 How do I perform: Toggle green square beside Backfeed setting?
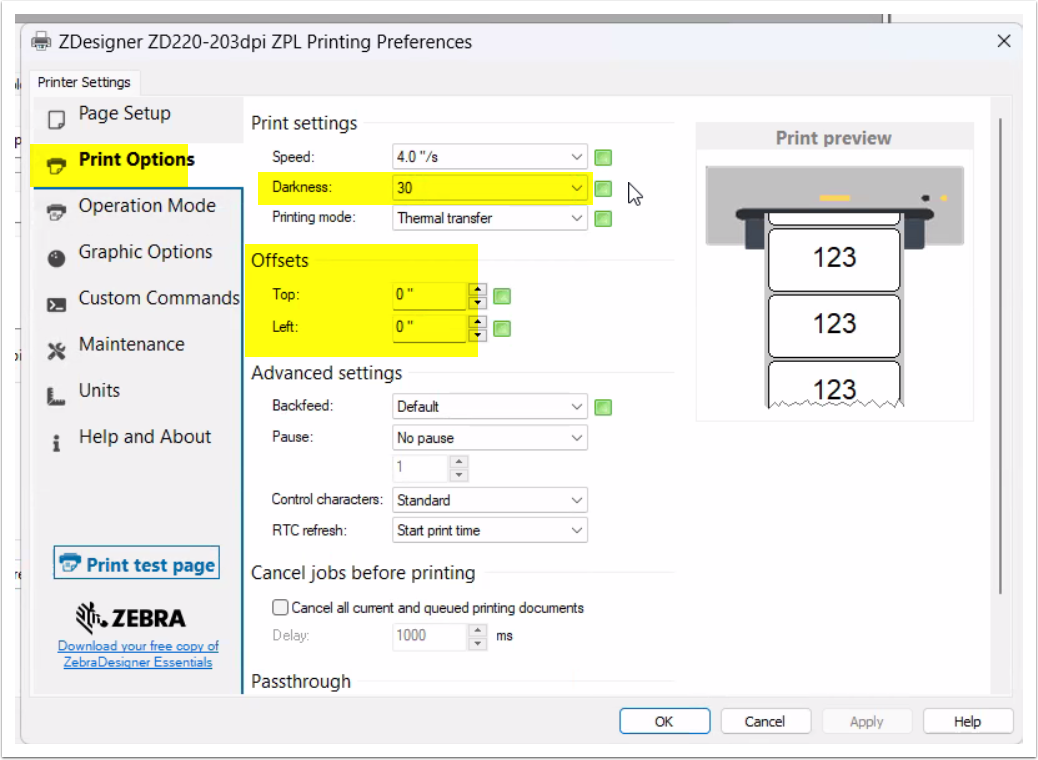(603, 407)
